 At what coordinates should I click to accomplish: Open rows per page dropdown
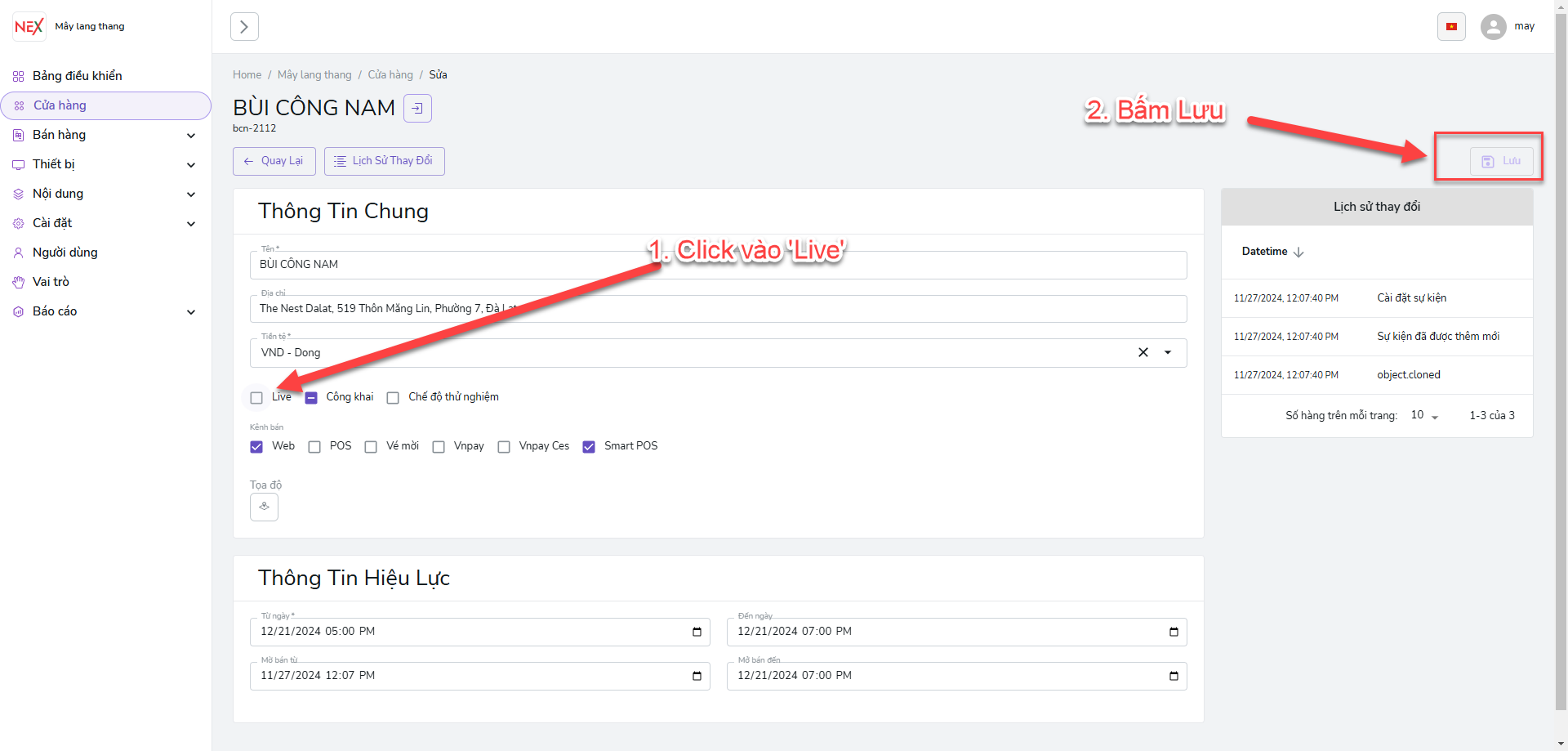(1425, 415)
